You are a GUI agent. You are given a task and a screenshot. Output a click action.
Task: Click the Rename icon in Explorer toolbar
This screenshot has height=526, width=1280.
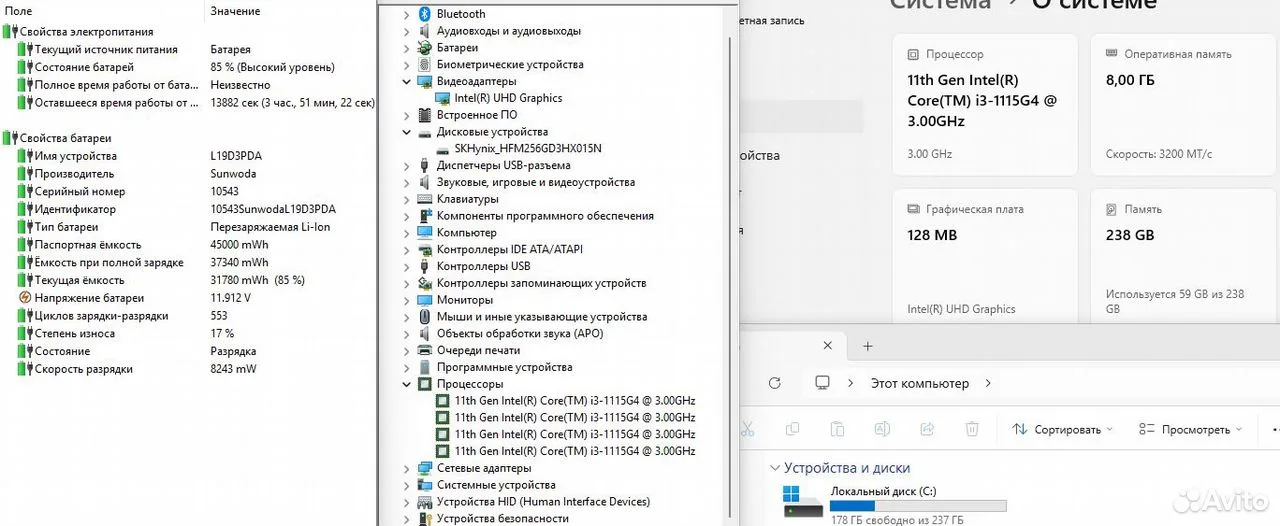(882, 429)
